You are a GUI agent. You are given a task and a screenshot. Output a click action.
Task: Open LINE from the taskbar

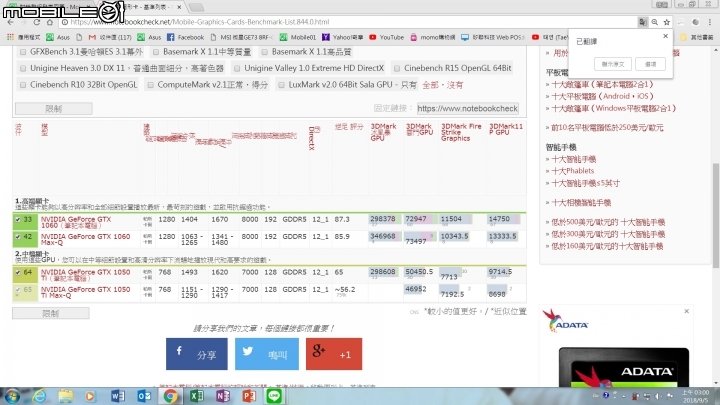tap(275, 396)
